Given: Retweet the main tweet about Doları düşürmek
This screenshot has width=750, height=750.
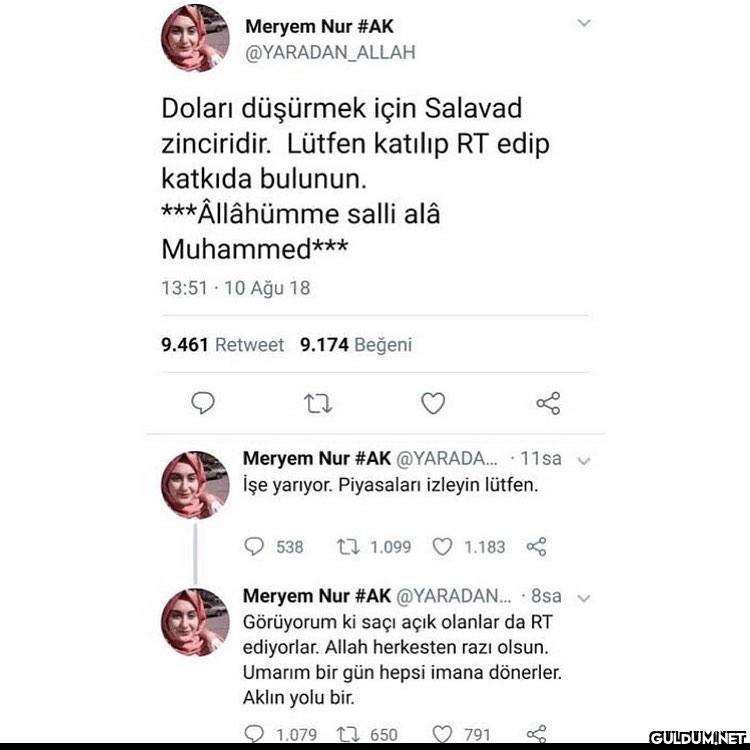Looking at the screenshot, I should [x=318, y=403].
